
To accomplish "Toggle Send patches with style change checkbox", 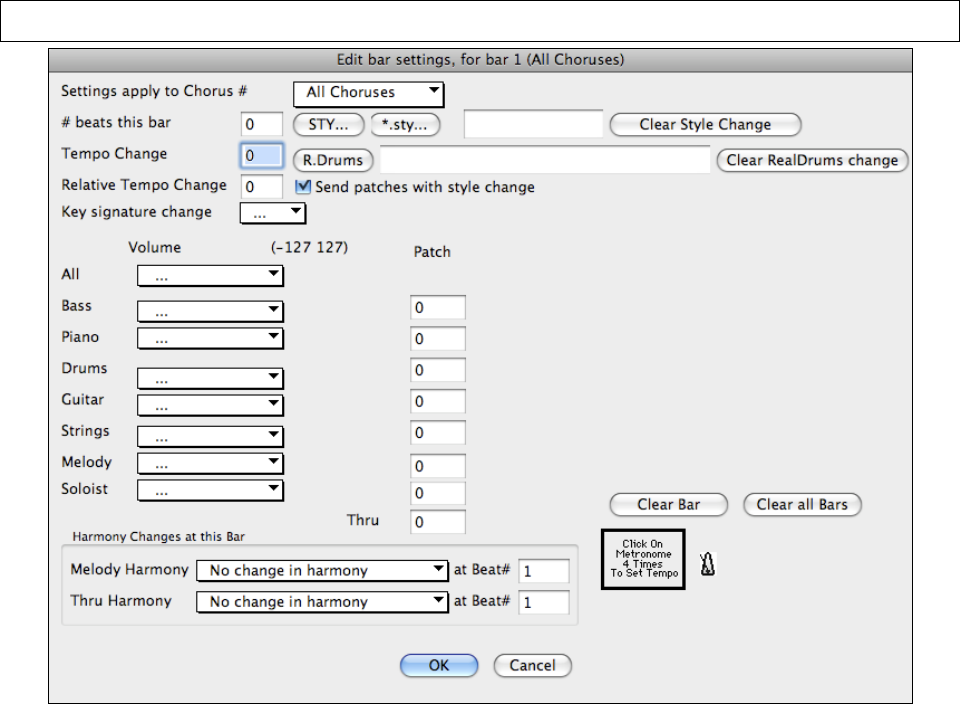I will click(x=305, y=187).
